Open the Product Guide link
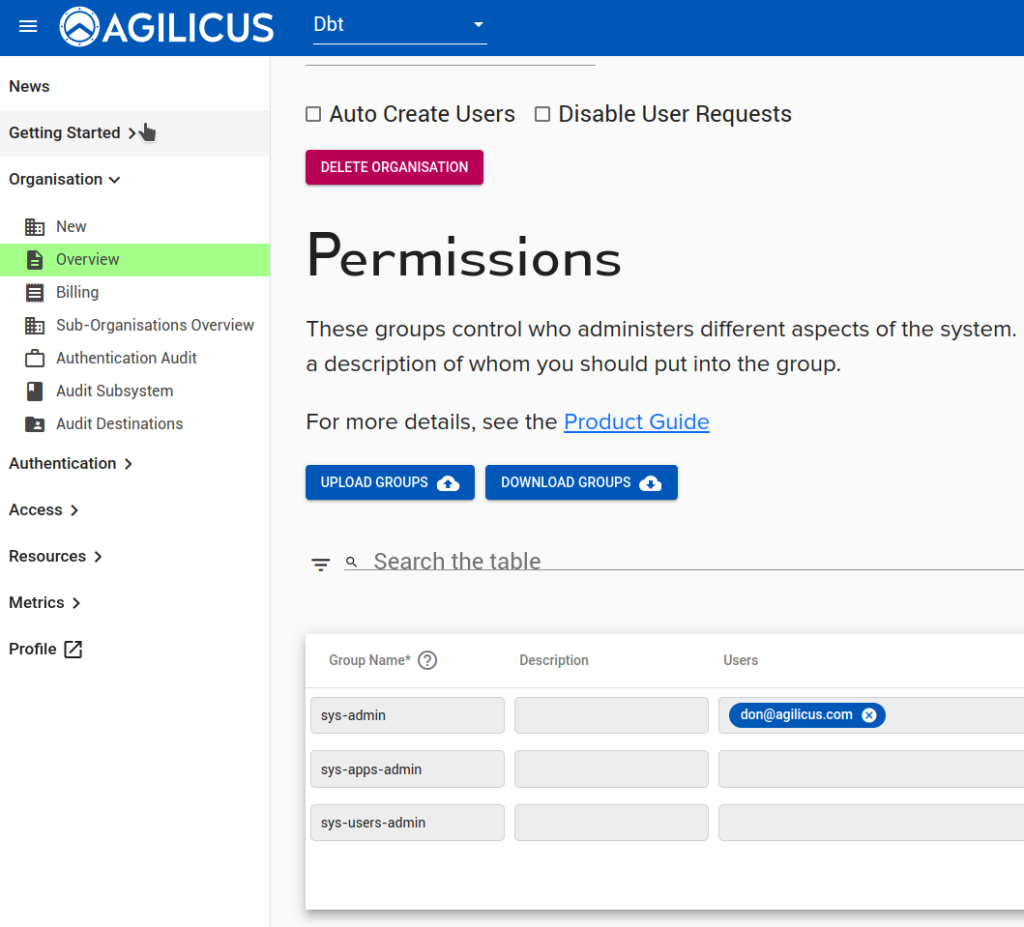Image resolution: width=1024 pixels, height=927 pixels. pos(636,422)
